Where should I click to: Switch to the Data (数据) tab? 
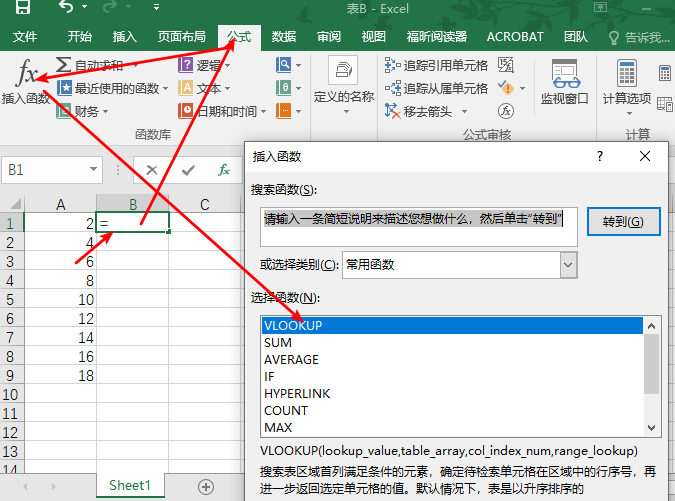click(284, 37)
